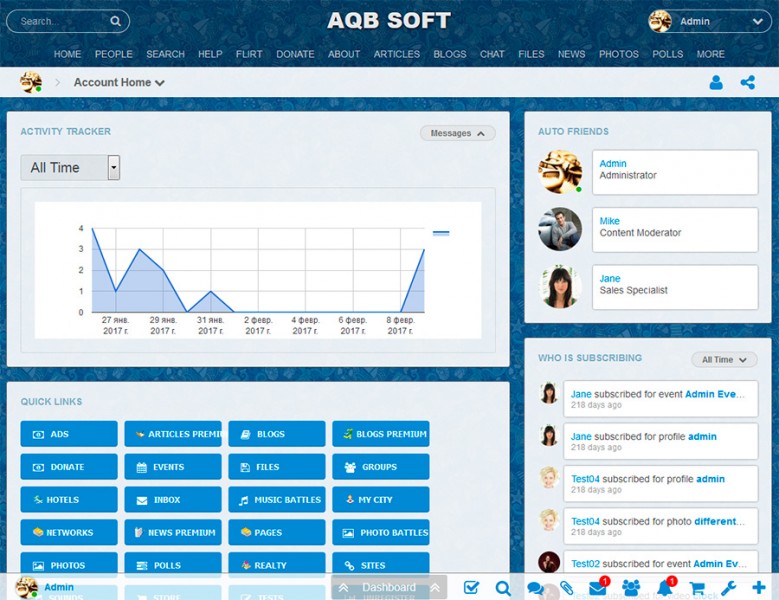Open CHAT in the main menu
Image resolution: width=779 pixels, height=600 pixels.
492,54
